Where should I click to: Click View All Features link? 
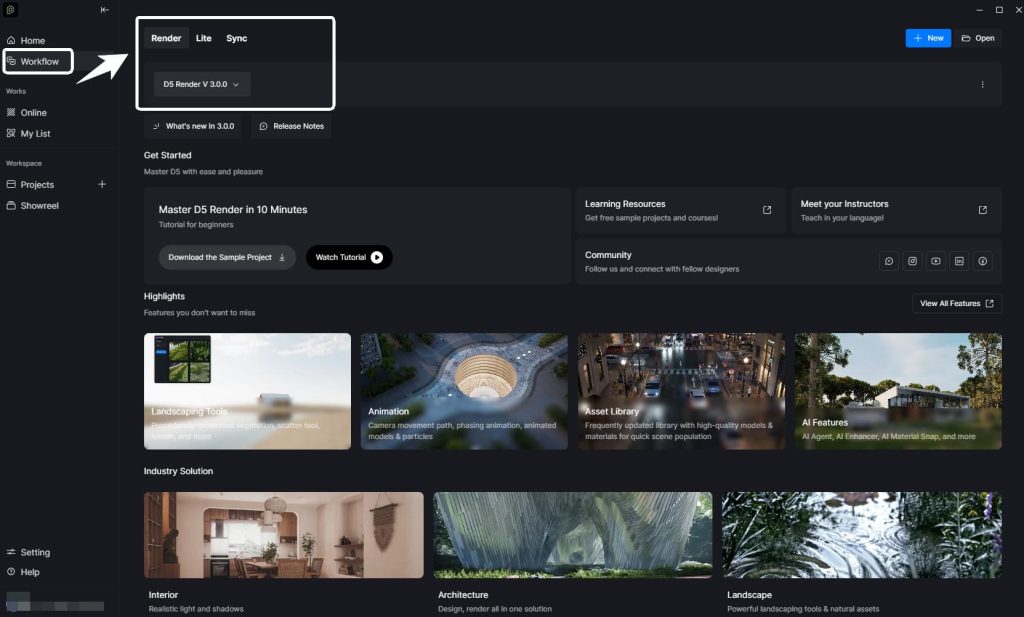click(957, 304)
